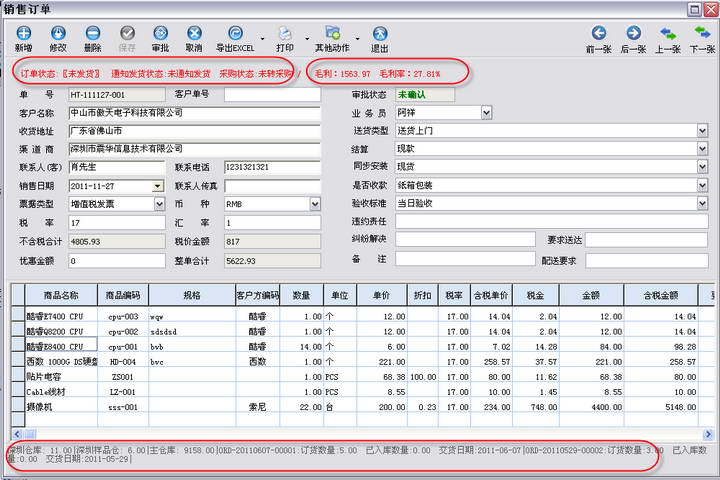This screenshot has height=480, width=720.
Task: Expand the 币种 dropdown showing RMB
Action: point(315,204)
